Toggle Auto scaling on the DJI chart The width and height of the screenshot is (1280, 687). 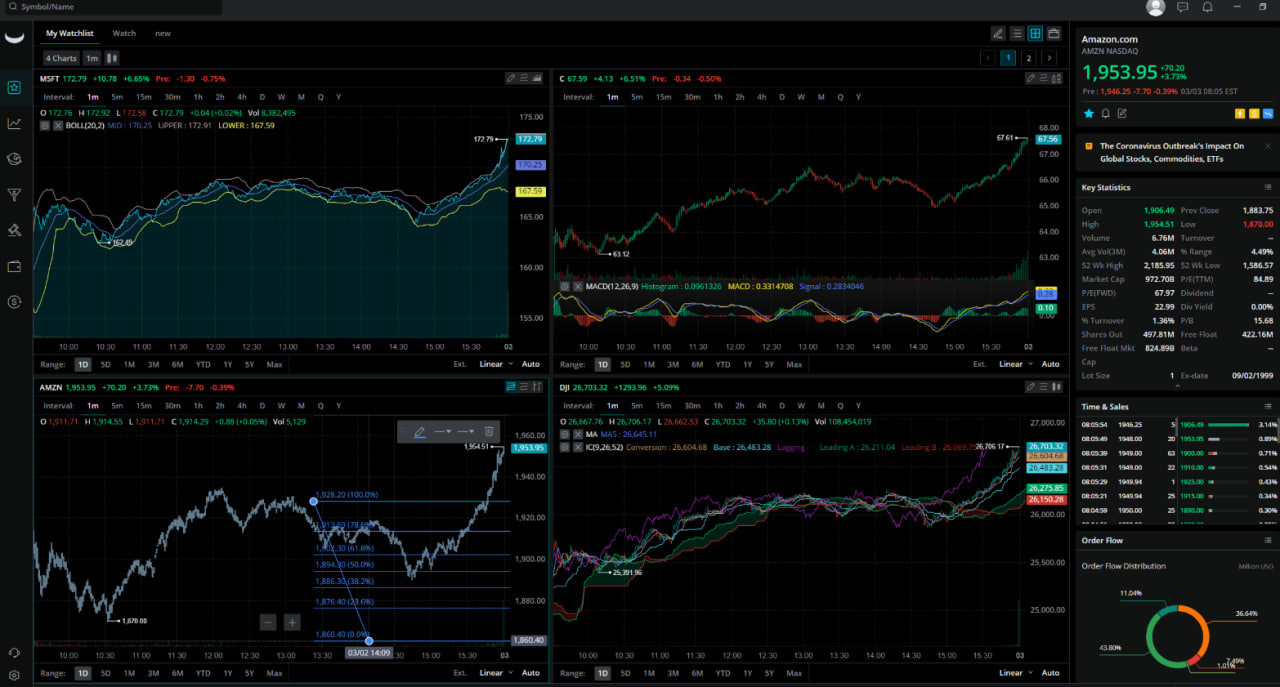(1050, 673)
